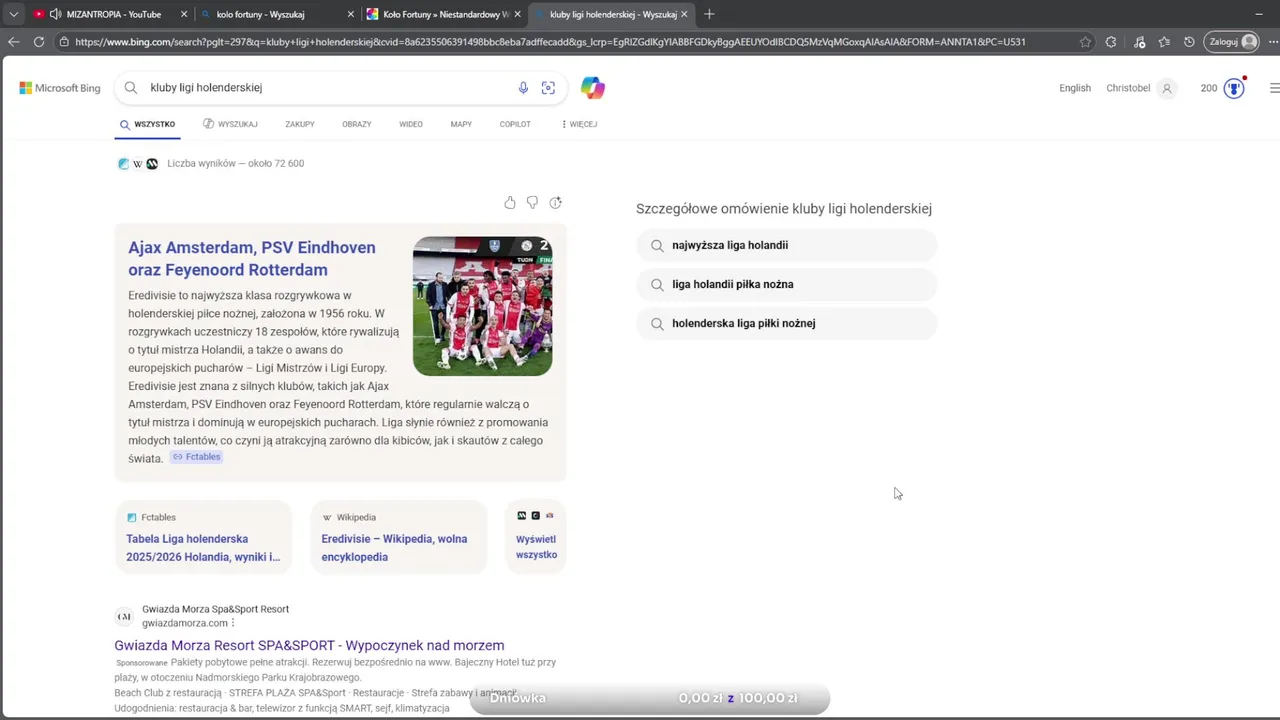1280x720 pixels.
Task: Search suggestion liga holandii piłka nożna
Action: [x=786, y=284]
